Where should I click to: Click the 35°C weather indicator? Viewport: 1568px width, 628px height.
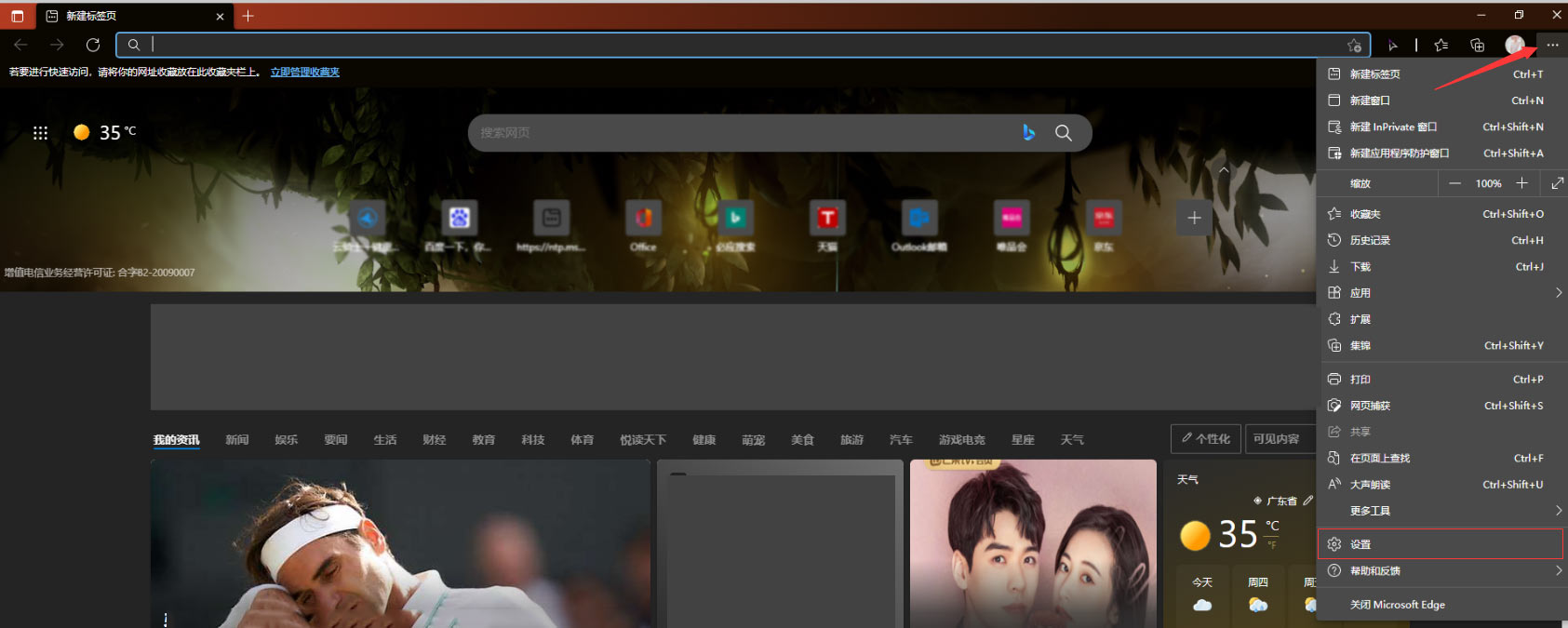pyautogui.click(x=105, y=132)
